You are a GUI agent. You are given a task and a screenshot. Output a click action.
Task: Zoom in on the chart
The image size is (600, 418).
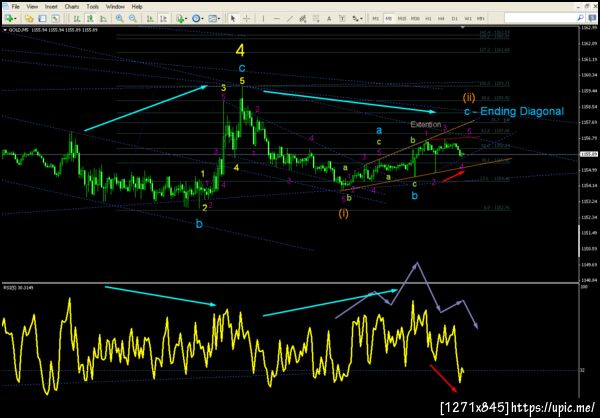click(x=120, y=18)
